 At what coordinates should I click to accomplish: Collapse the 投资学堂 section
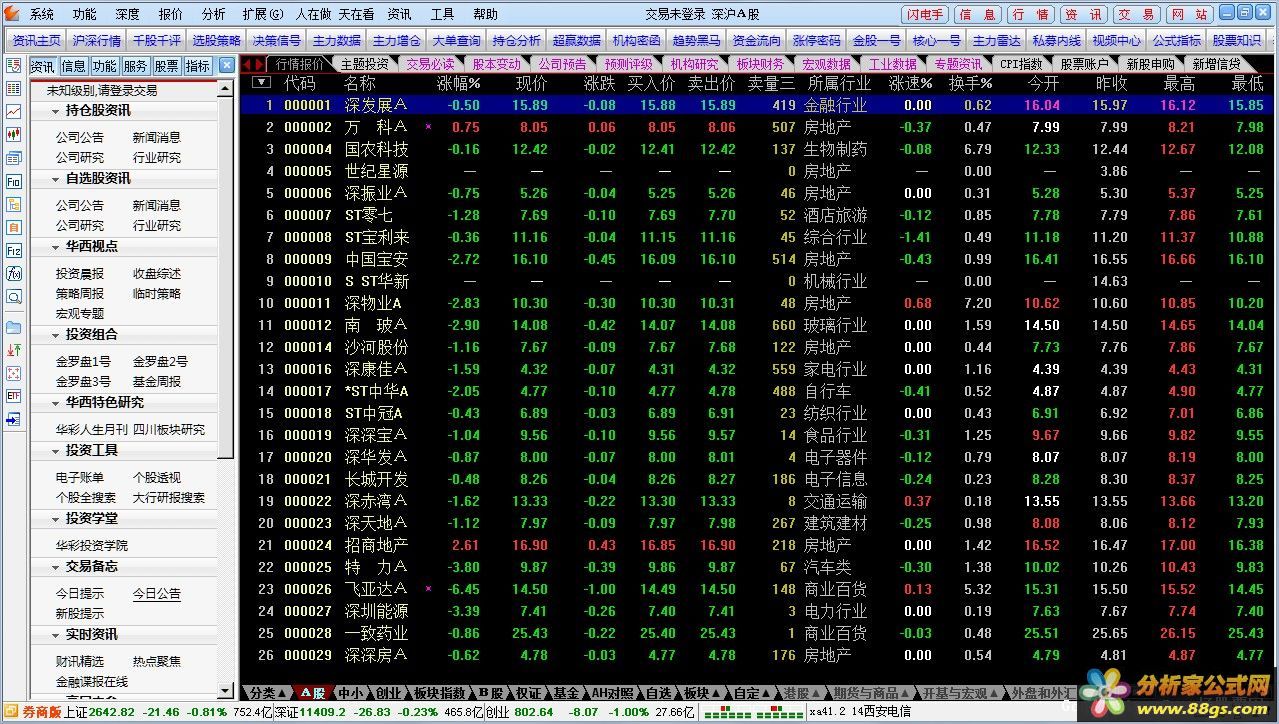tap(56, 519)
